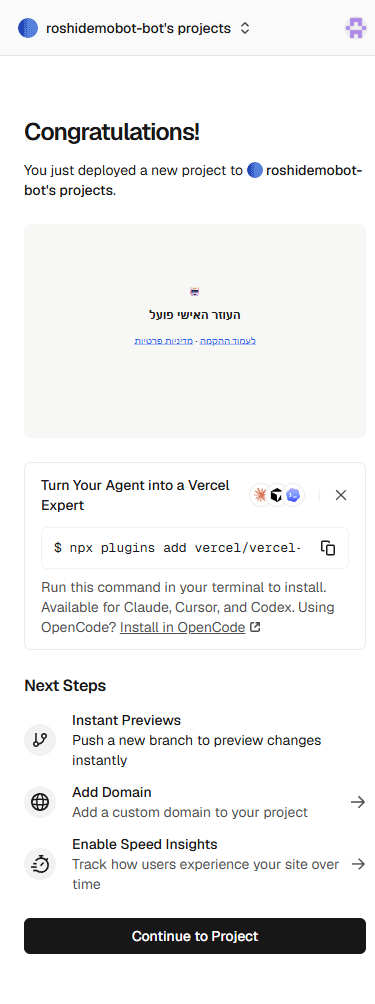This screenshot has width=375, height=1004.
Task: Open the deployment preview thumbnail
Action: coord(195,331)
